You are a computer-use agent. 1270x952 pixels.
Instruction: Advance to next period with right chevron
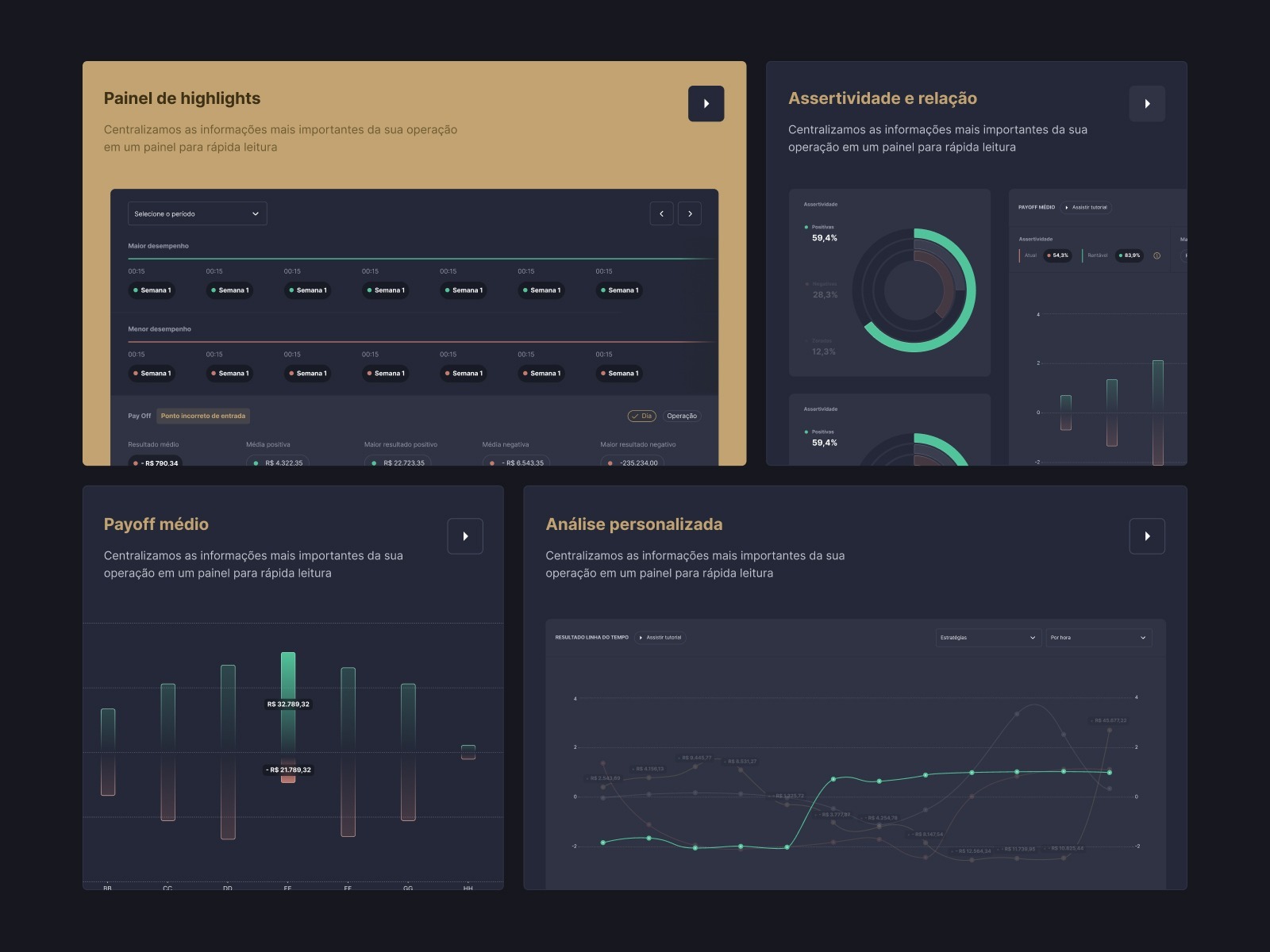690,213
